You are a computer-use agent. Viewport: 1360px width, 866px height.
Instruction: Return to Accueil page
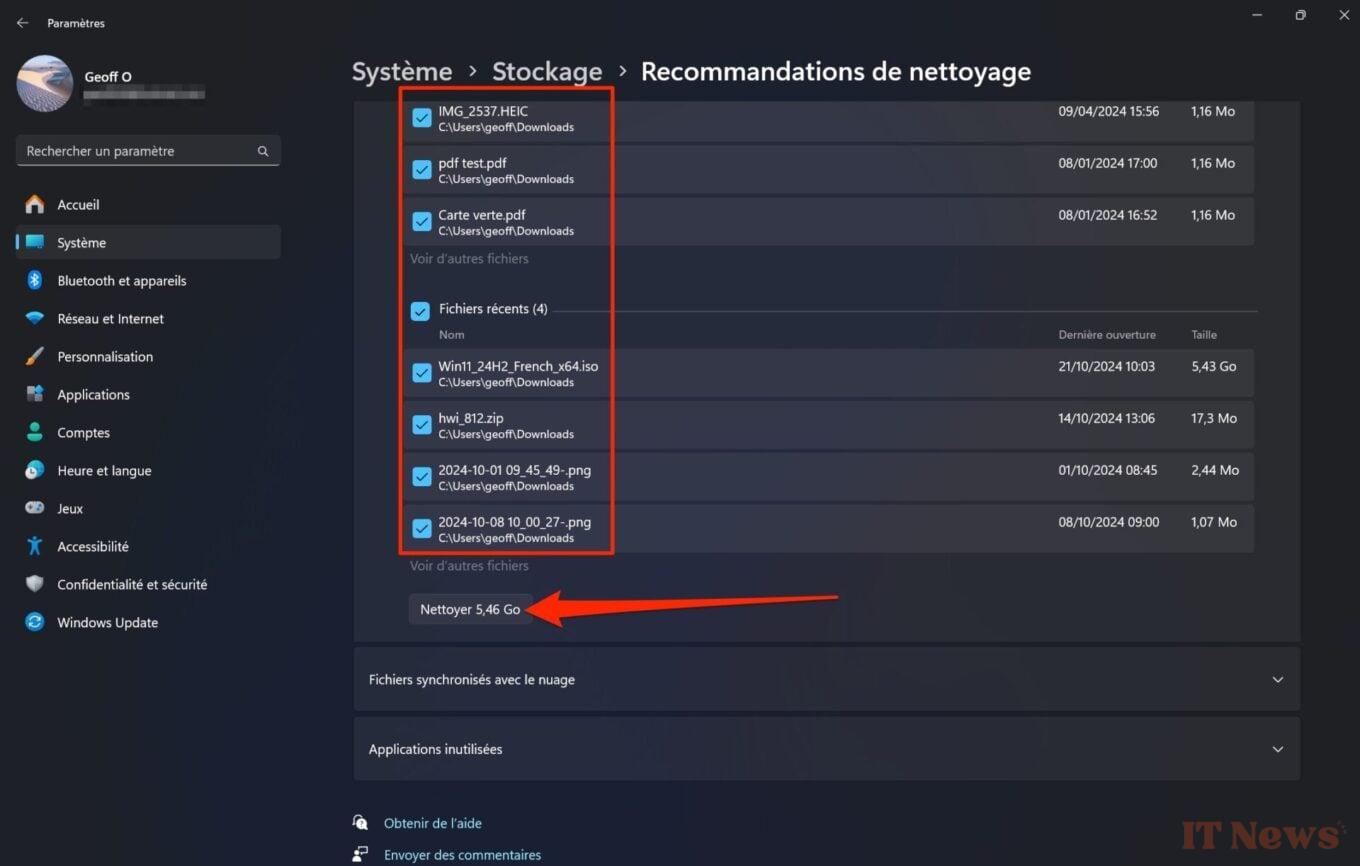pos(78,204)
